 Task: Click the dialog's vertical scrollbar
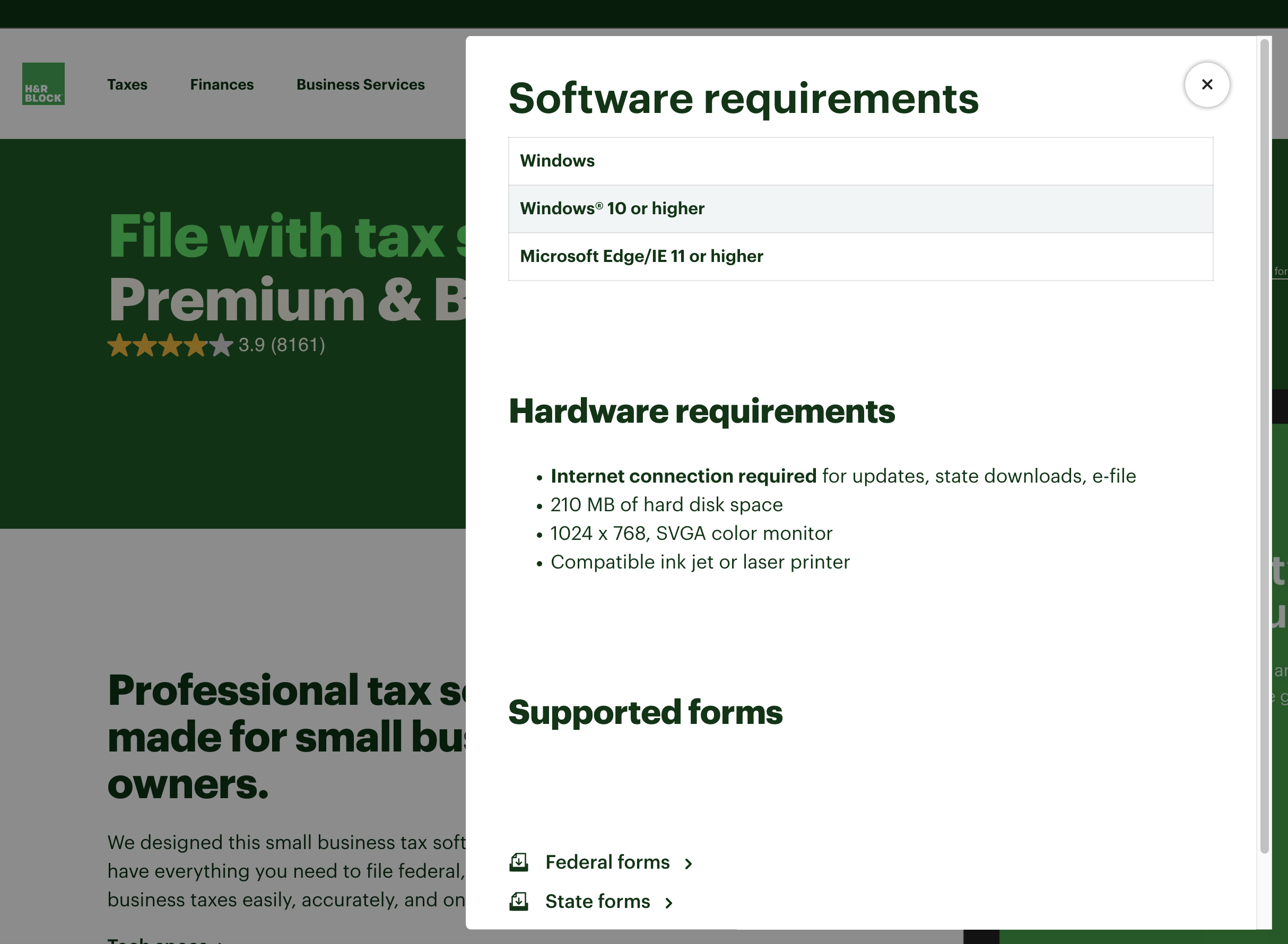1264,445
